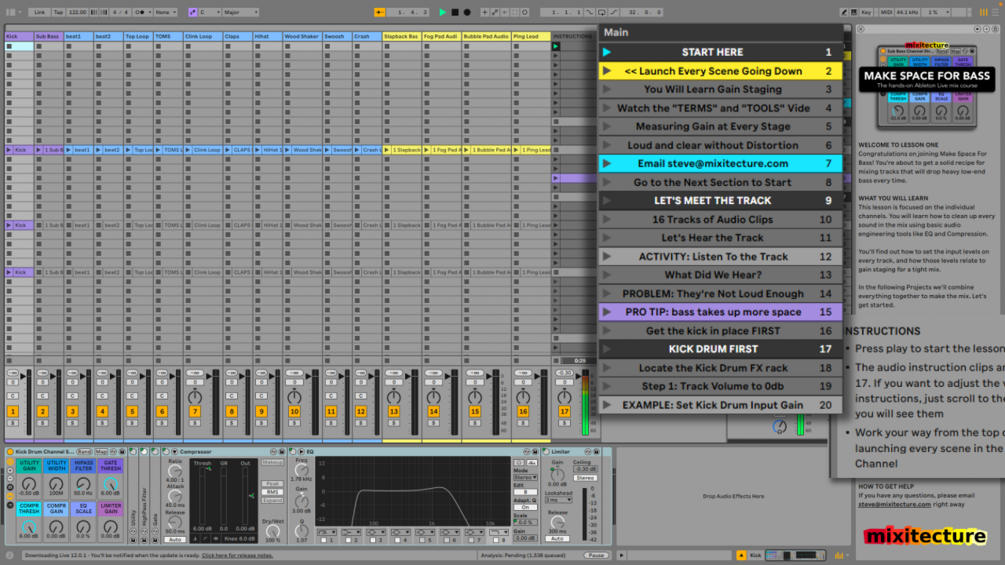Stop the transport
Viewport: 1005px width, 565px height.
coord(454,12)
